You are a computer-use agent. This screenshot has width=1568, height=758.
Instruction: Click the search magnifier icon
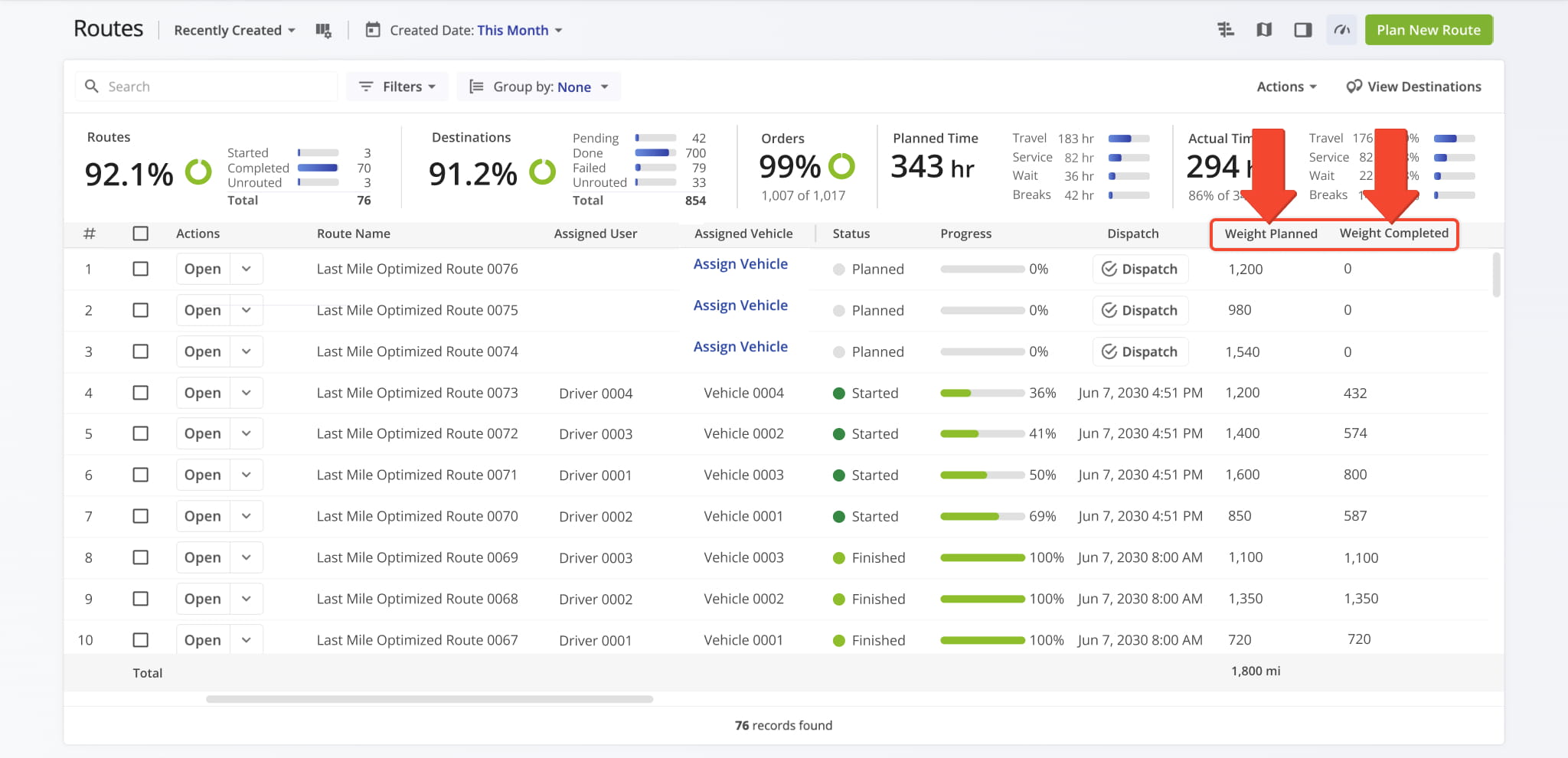coord(92,87)
